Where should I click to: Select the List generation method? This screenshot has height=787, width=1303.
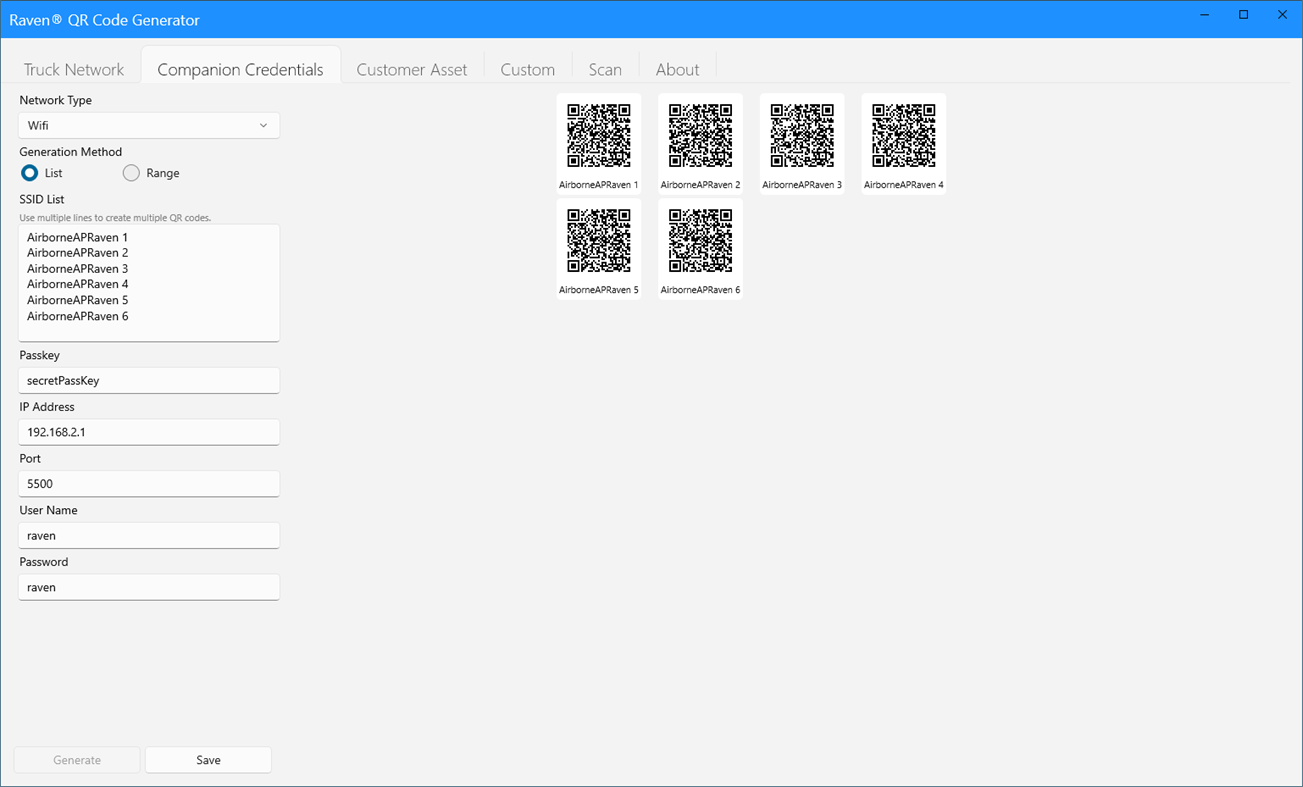[x=41, y=173]
